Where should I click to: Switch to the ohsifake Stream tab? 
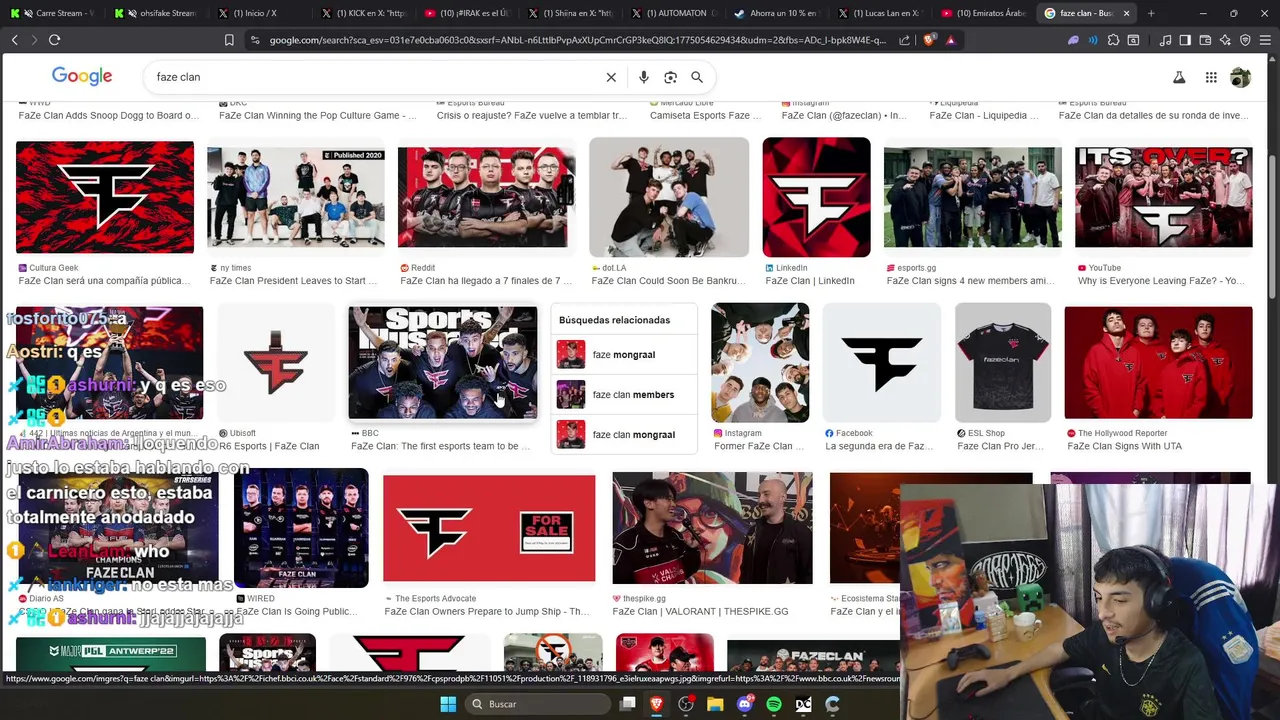[x=156, y=13]
